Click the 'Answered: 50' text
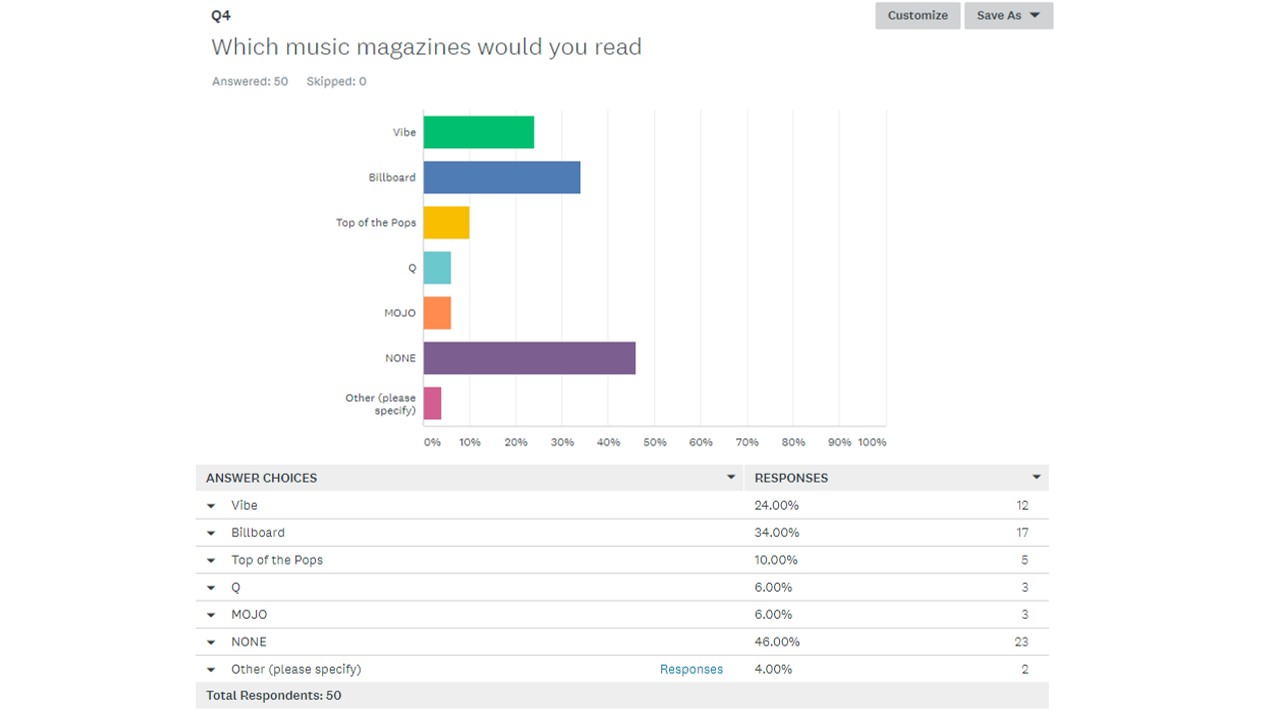The image size is (1280, 720). click(250, 81)
